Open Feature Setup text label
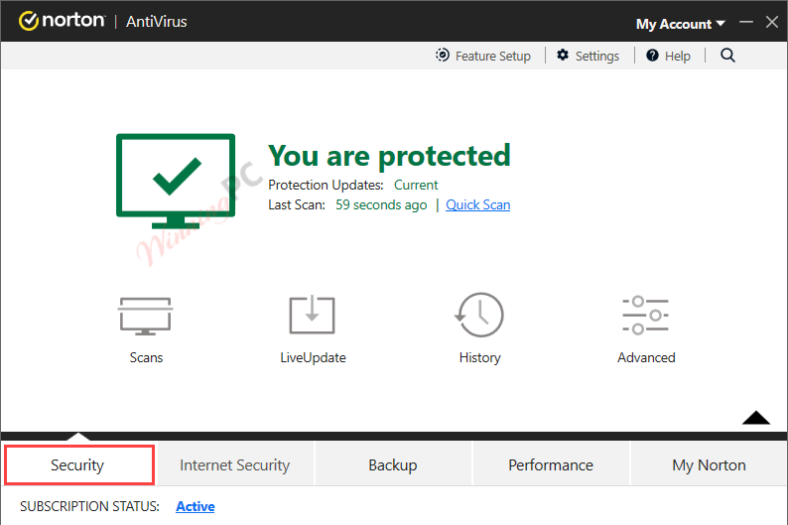The image size is (788, 525). [492, 56]
